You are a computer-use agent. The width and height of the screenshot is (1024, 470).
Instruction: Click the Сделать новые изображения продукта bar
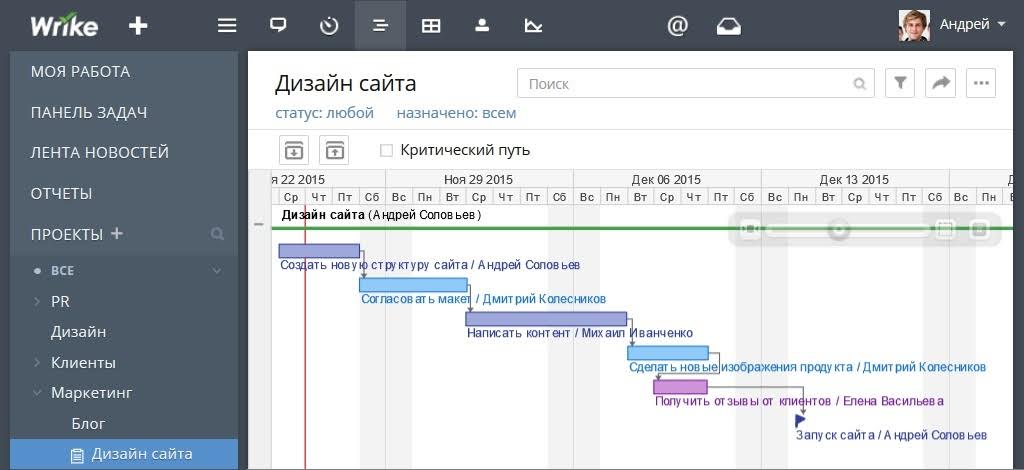667,353
